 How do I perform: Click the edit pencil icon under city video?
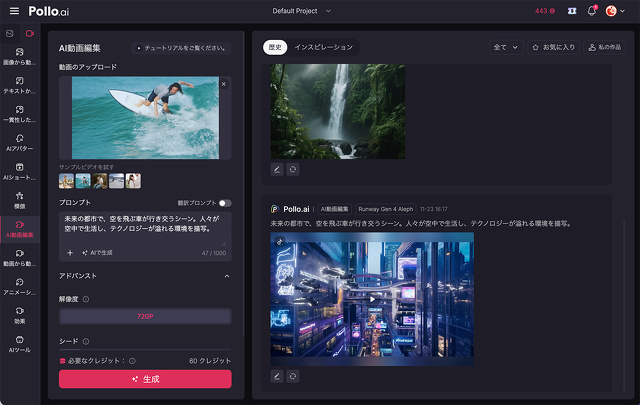tap(278, 376)
